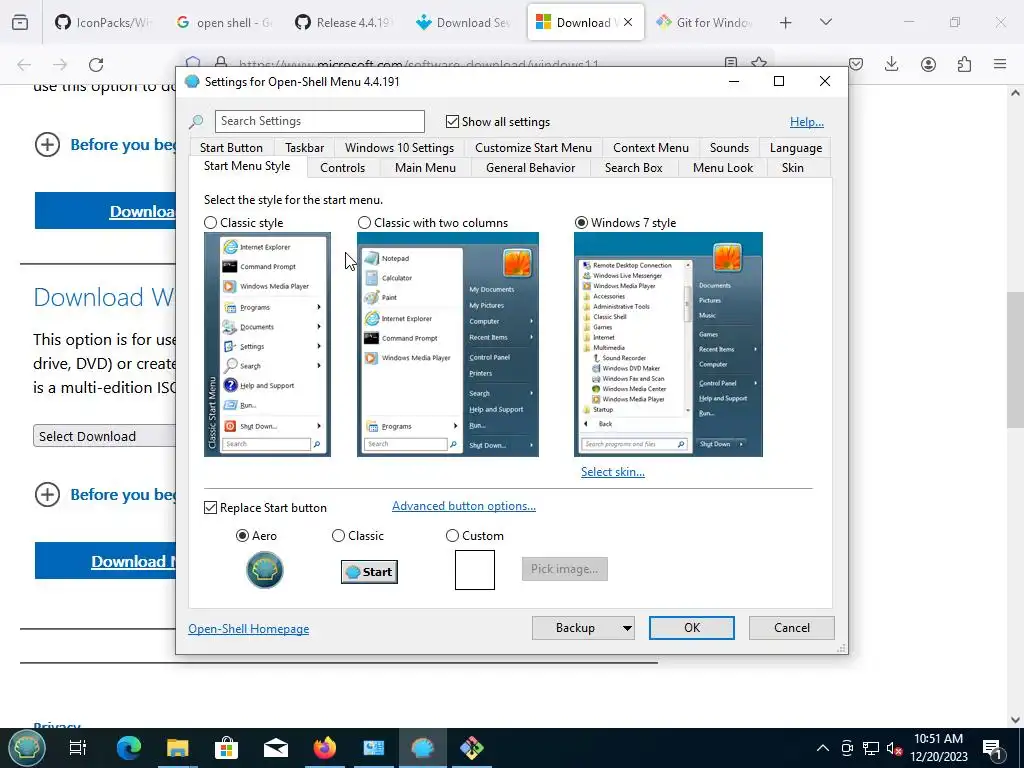Click the muted volume tray icon

[x=895, y=748]
